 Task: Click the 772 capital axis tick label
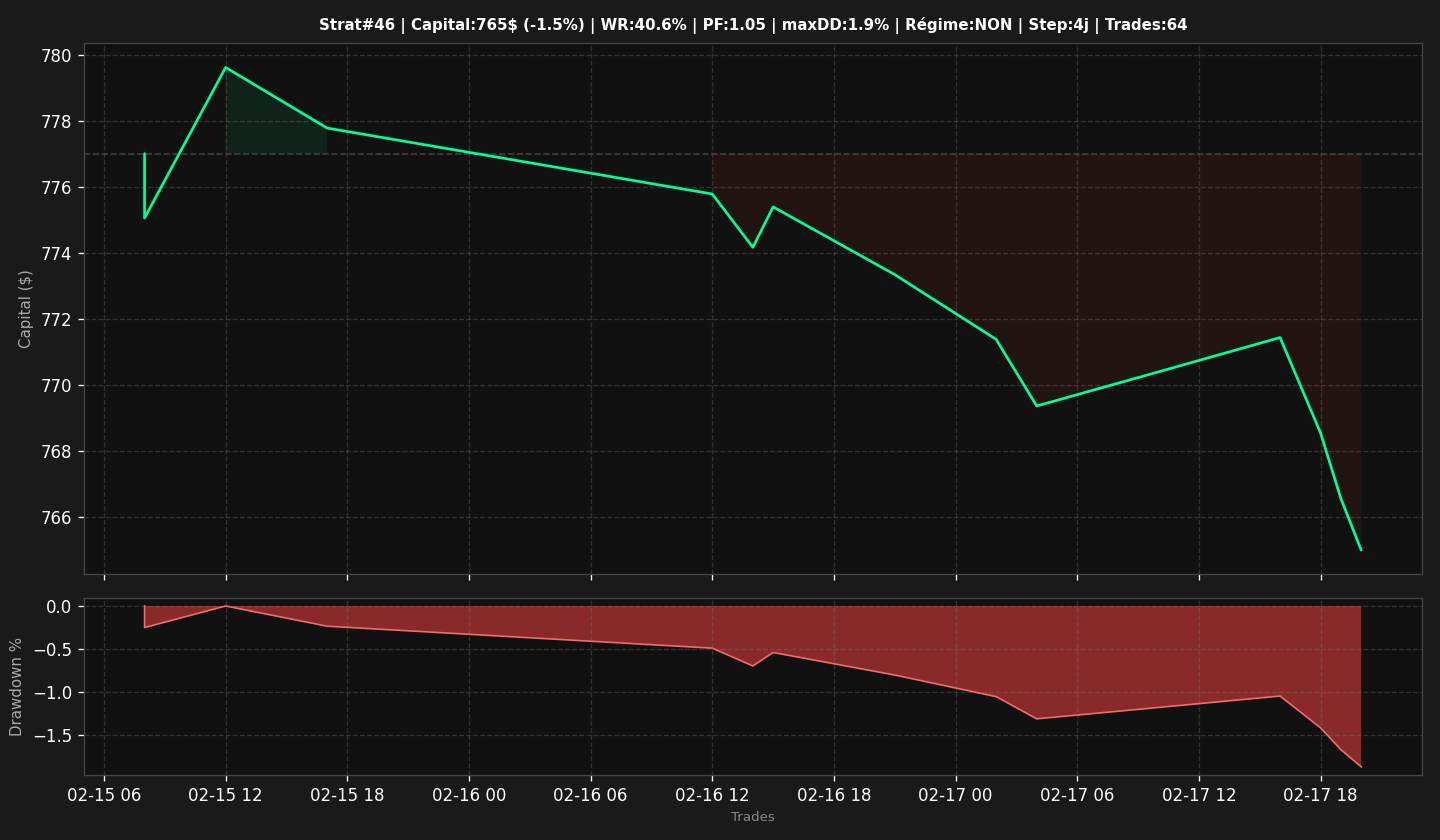(x=57, y=320)
